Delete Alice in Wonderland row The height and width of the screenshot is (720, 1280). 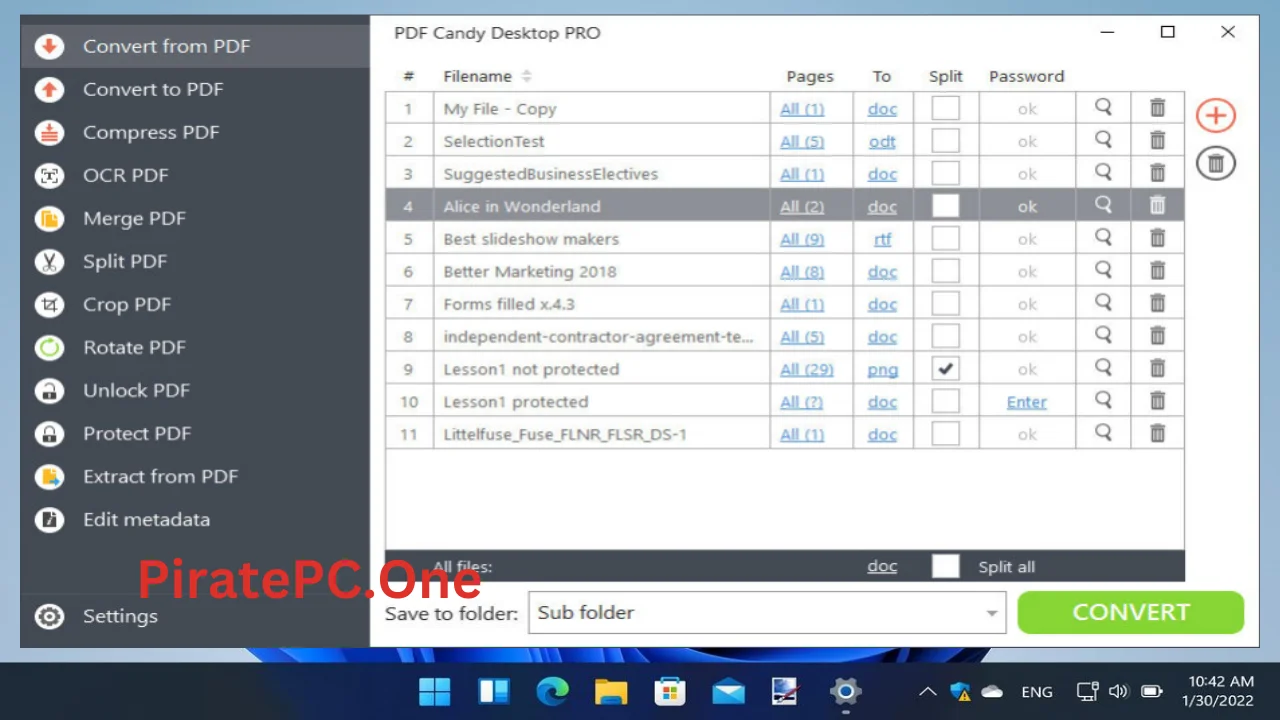pyautogui.click(x=1157, y=205)
